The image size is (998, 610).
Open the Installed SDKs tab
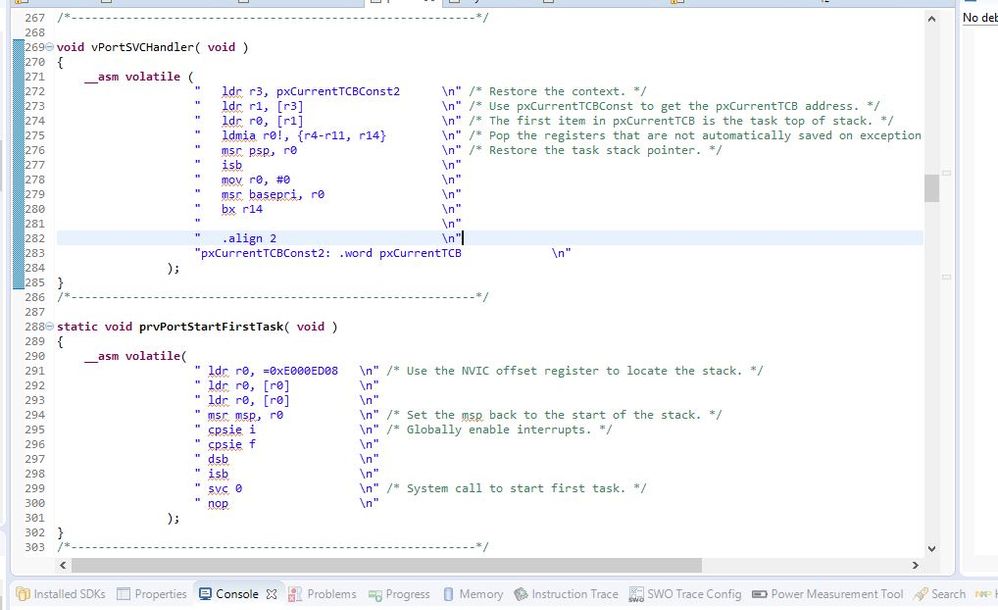tap(61, 594)
